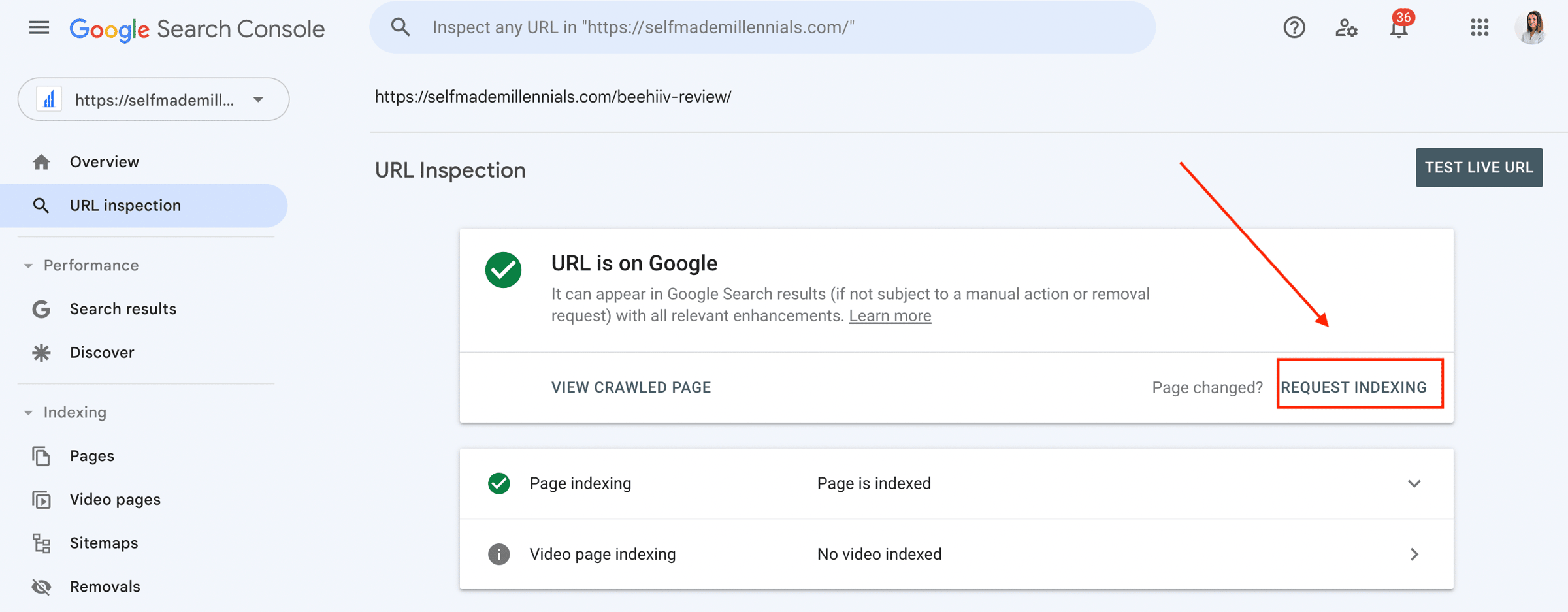Open Video page indexing chevron arrow
Screen dimensions: 1568x612
[x=1414, y=554]
